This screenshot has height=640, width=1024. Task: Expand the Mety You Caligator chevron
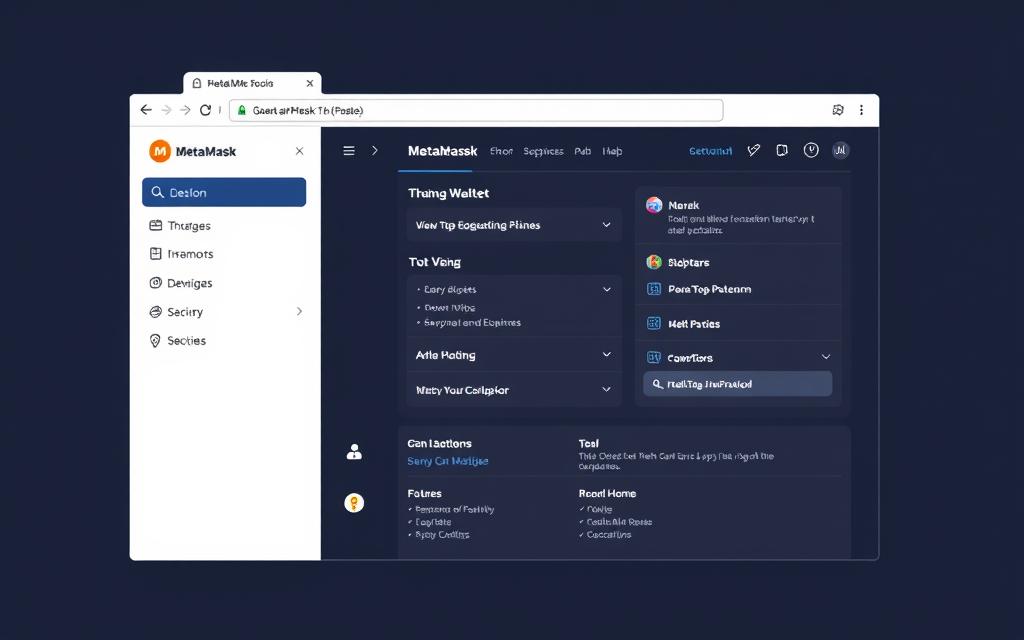607,389
